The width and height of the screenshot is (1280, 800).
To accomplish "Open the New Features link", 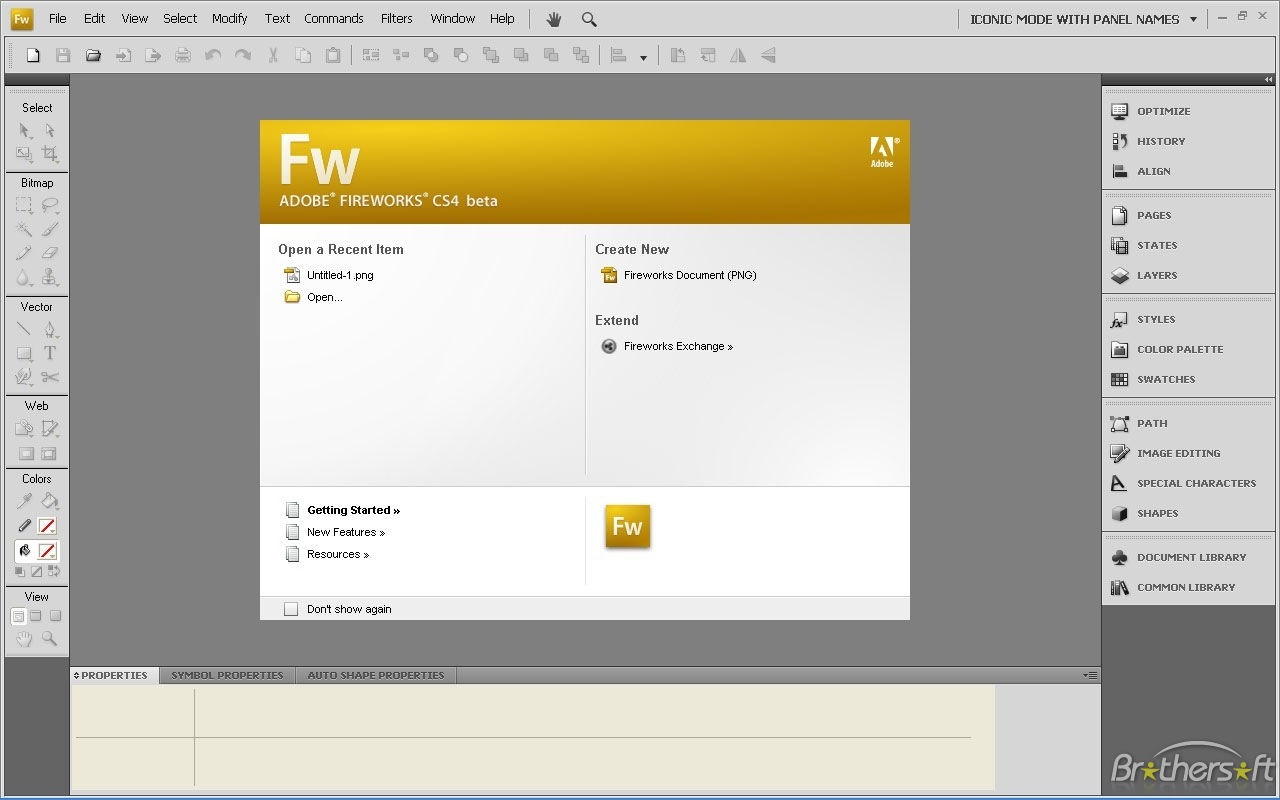I will tap(335, 532).
